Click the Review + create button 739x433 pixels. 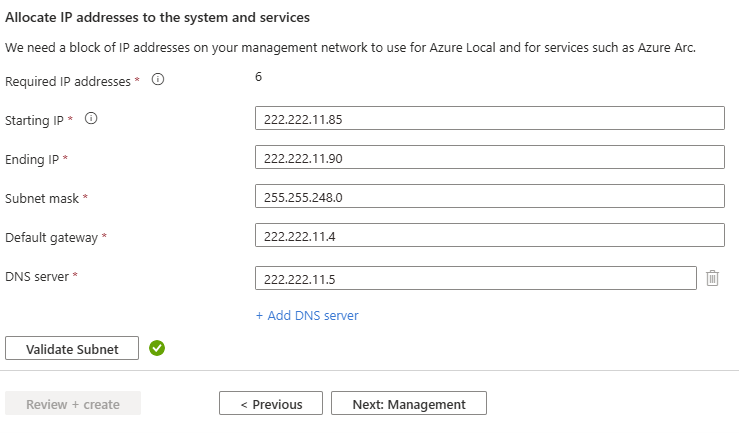click(73, 403)
